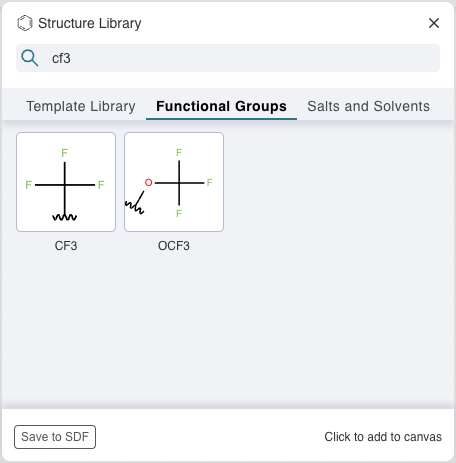The width and height of the screenshot is (456, 463).
Task: Click the OCF3 label under its thumbnail
Action: (174, 246)
